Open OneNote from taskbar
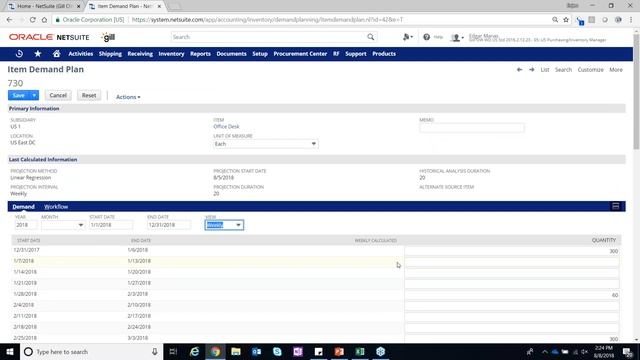The height and width of the screenshot is (360, 640). tap(298, 351)
